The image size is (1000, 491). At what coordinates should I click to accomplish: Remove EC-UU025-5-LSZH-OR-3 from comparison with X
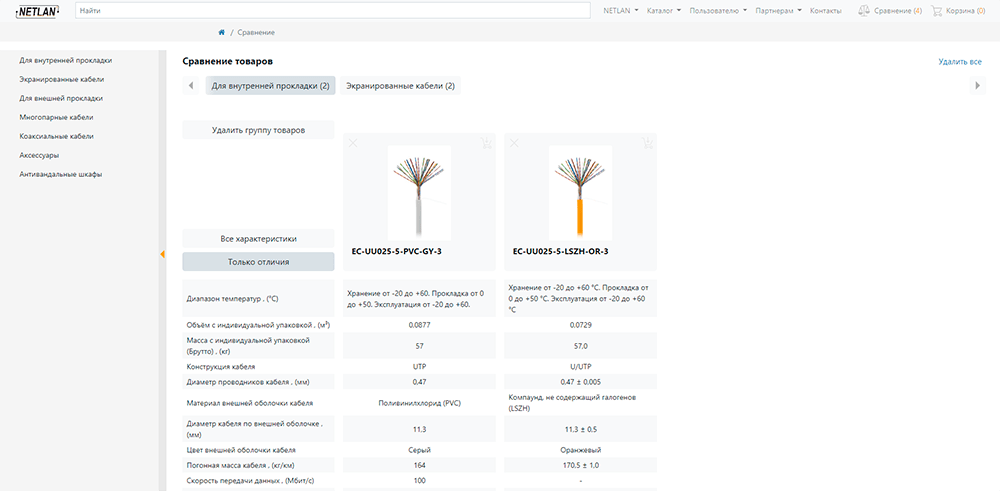[514, 143]
